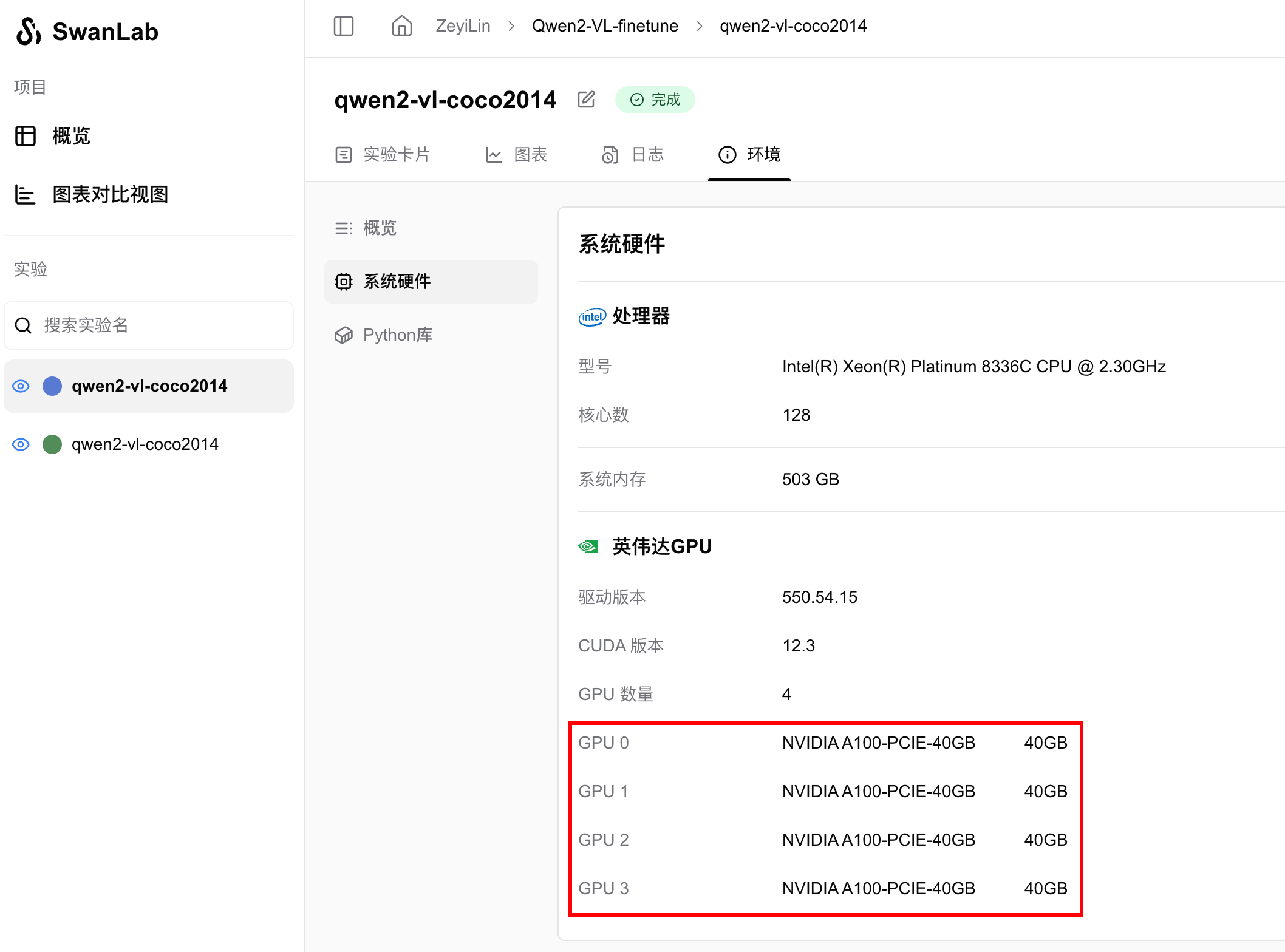Image resolution: width=1285 pixels, height=952 pixels.
Task: Toggle visibility of green qwen2-vl-coco2014 experiment
Action: (x=21, y=444)
